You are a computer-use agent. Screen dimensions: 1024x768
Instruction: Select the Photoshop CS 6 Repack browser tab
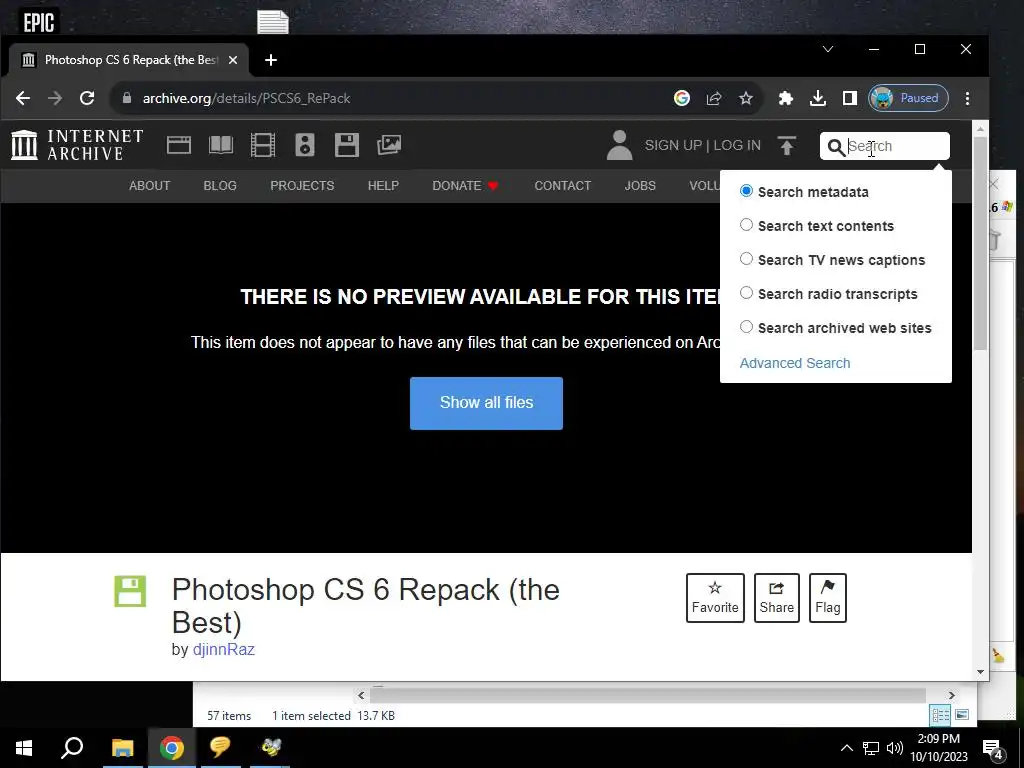[129, 60]
